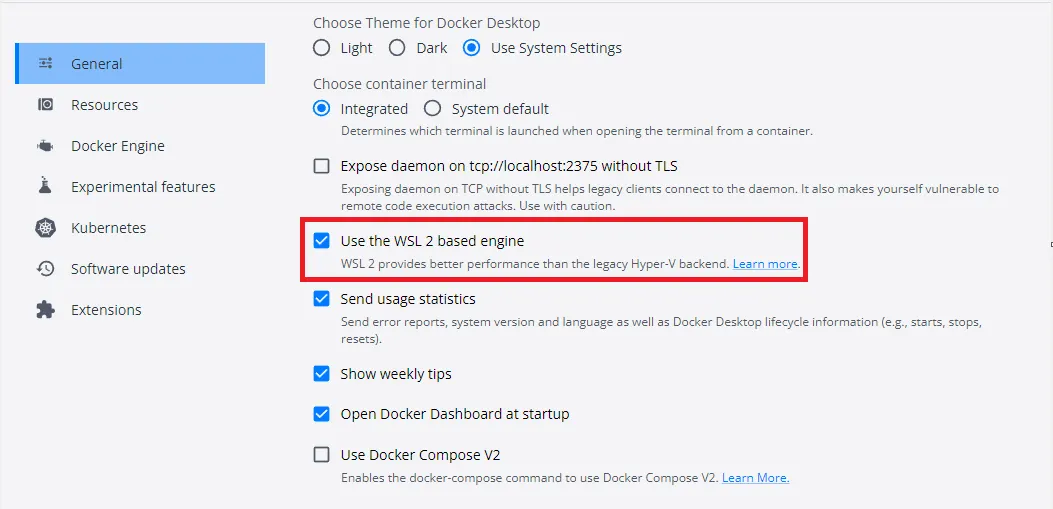
Task: Select the Integrated terminal radio button
Action: (322, 109)
